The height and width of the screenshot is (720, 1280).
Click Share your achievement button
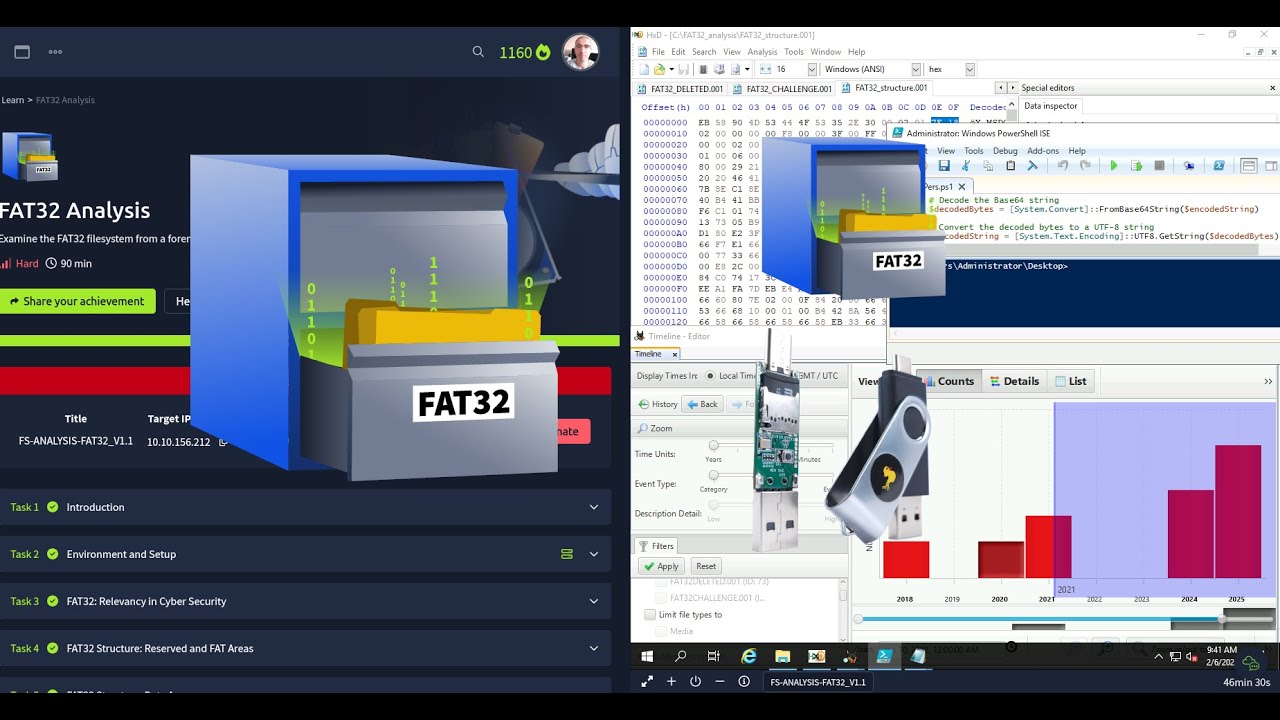tap(78, 301)
